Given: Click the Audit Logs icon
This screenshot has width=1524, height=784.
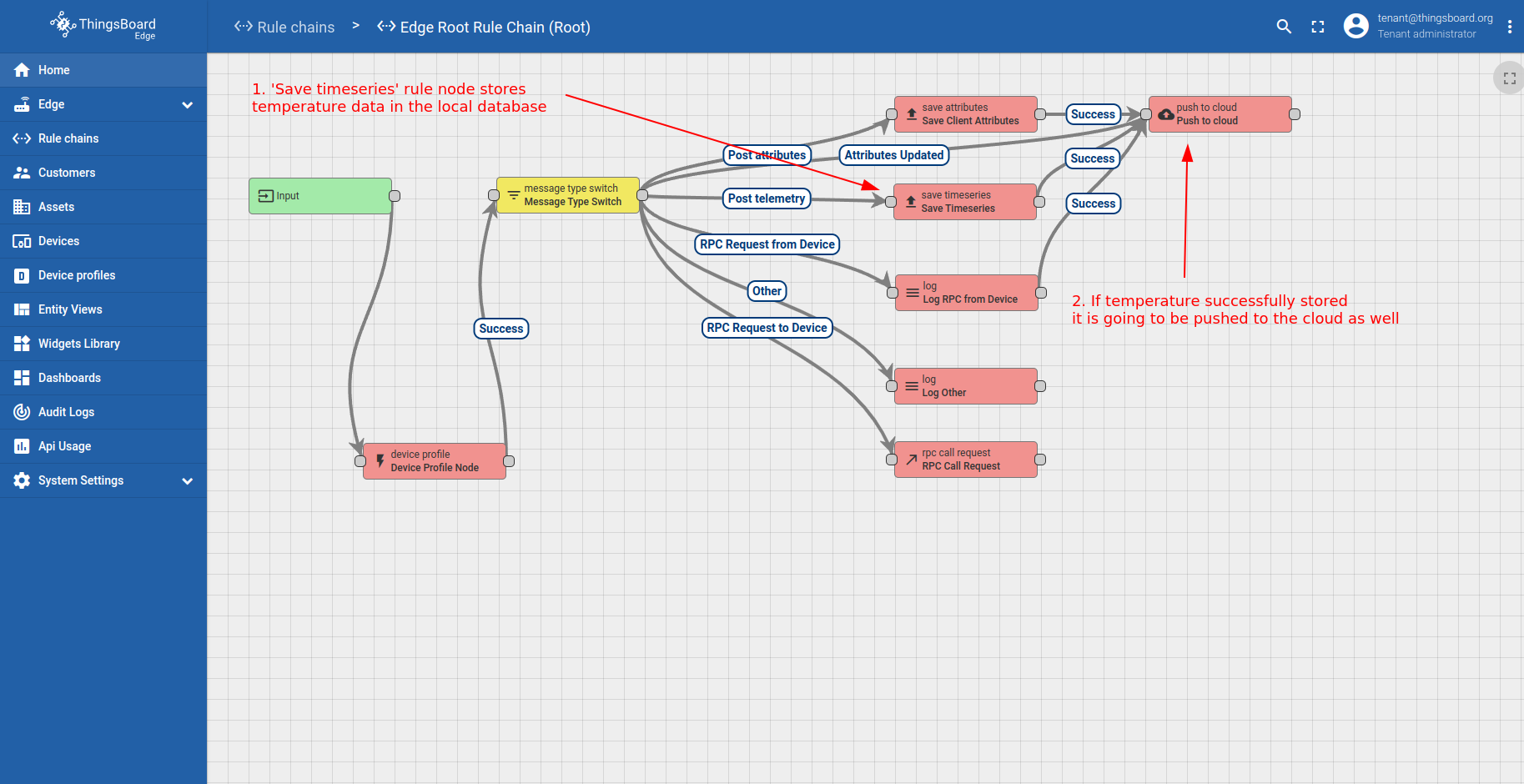Looking at the screenshot, I should pyautogui.click(x=22, y=412).
